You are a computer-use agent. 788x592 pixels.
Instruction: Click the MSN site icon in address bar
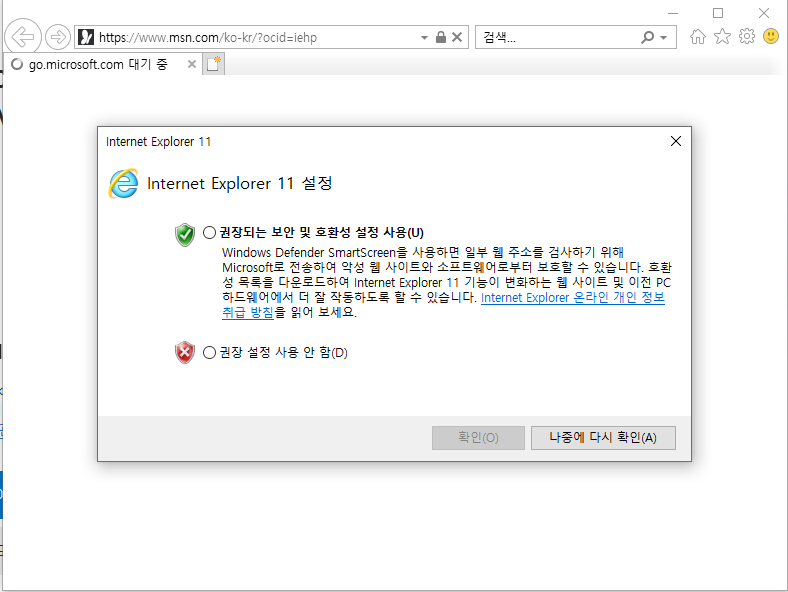tap(86, 37)
